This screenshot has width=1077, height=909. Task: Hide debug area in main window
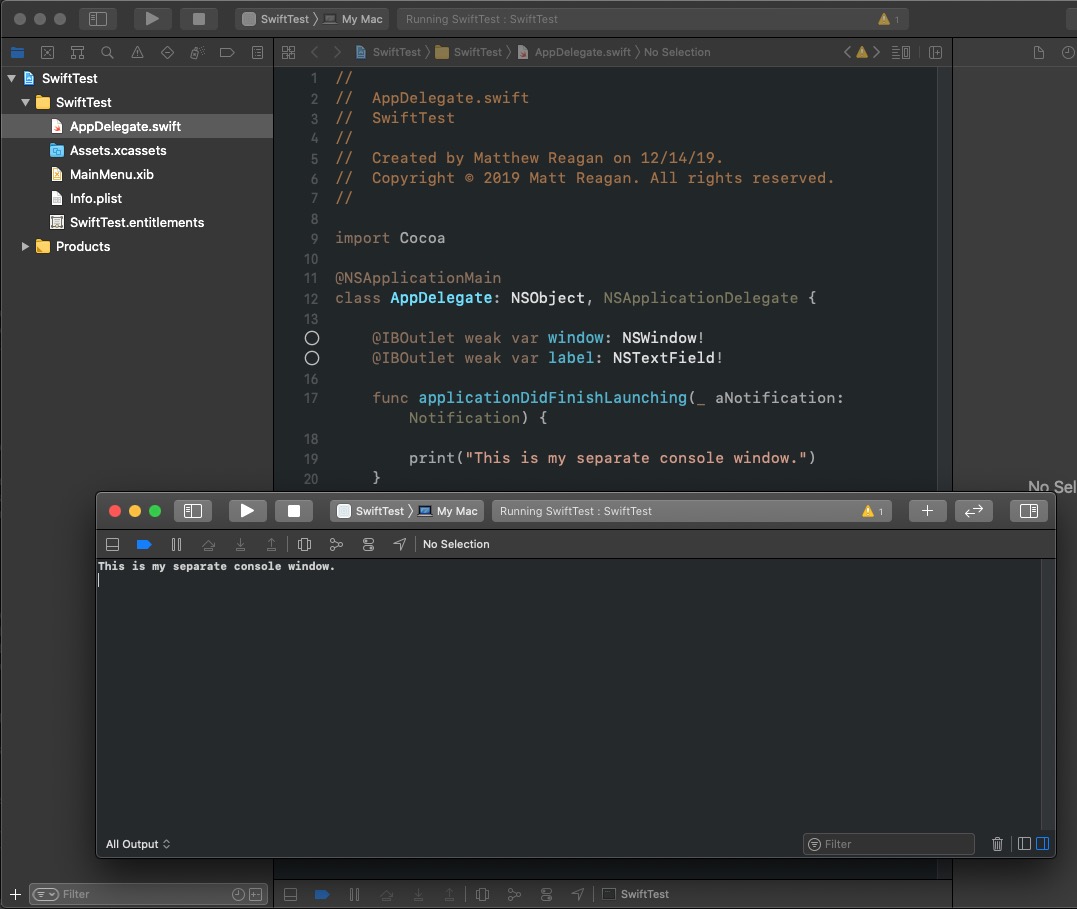pos(291,894)
